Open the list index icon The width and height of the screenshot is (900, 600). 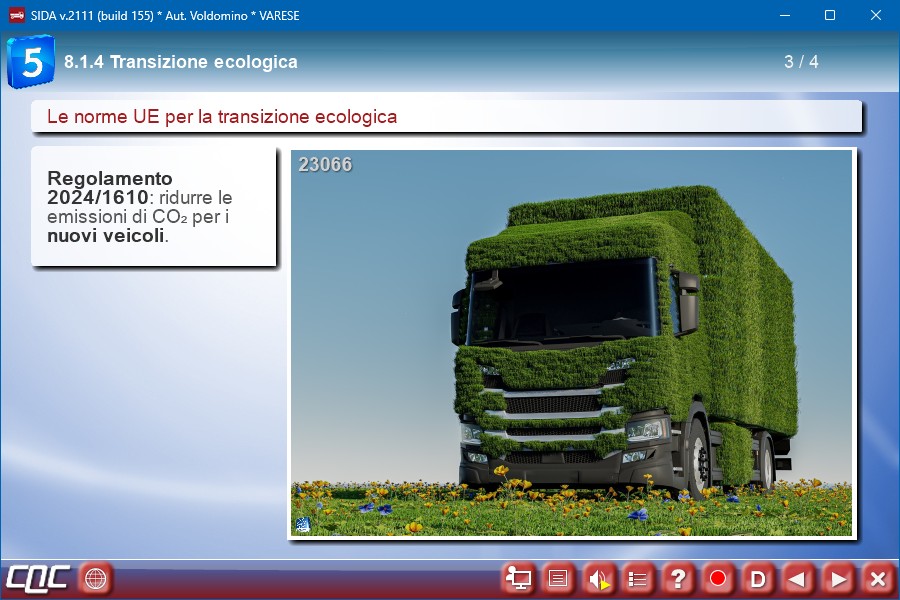(638, 578)
